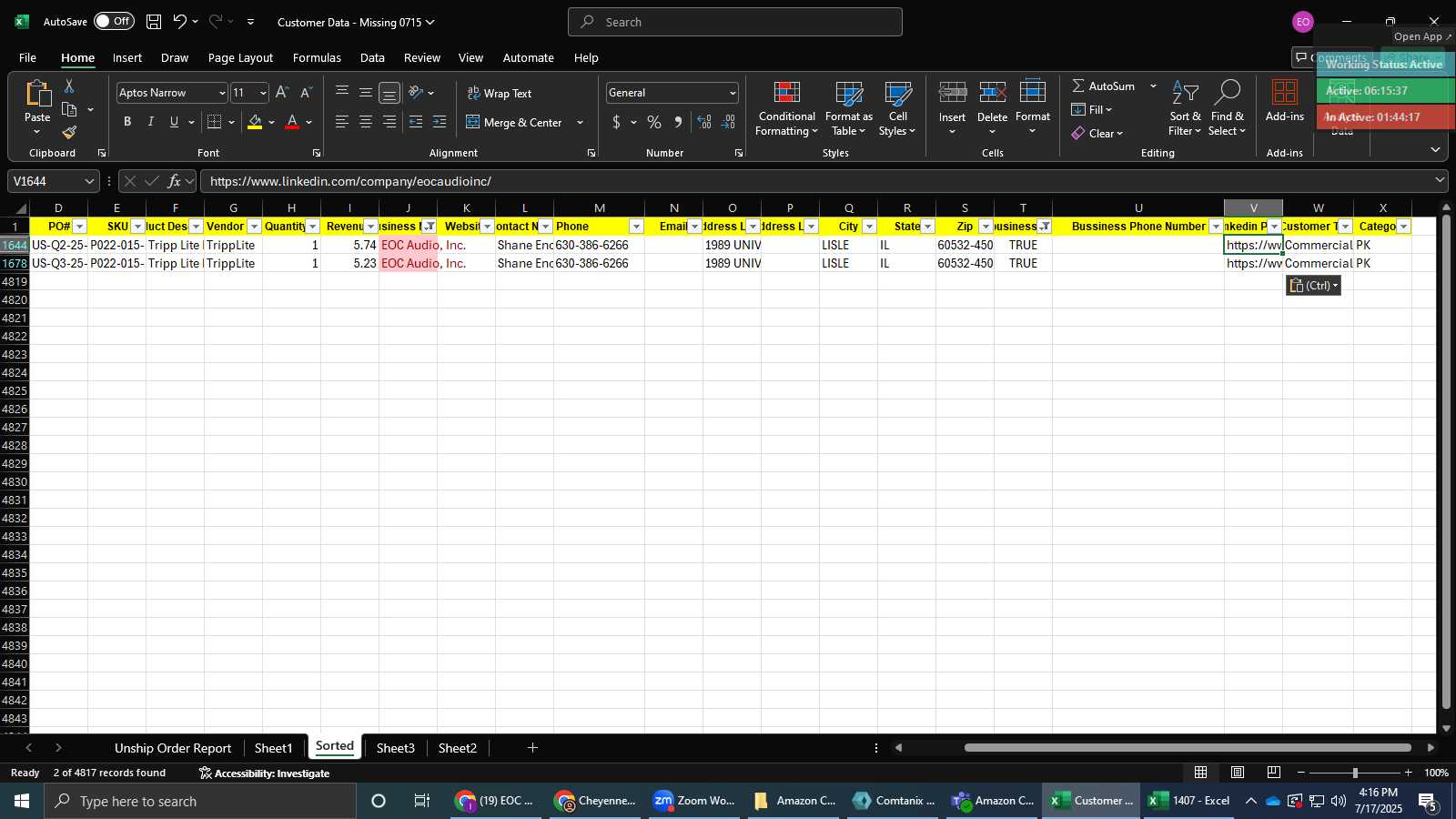Center text horizontally in cell
This screenshot has height=819, width=1456.
(366, 122)
